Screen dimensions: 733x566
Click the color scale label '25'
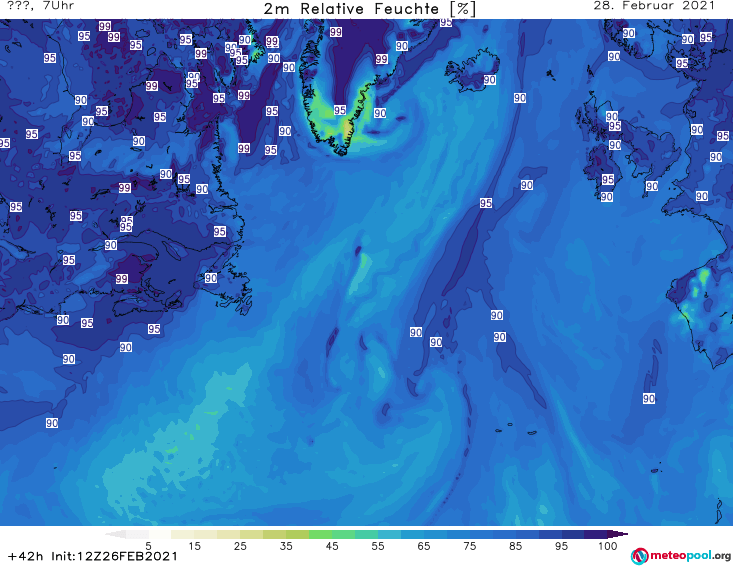click(x=240, y=546)
